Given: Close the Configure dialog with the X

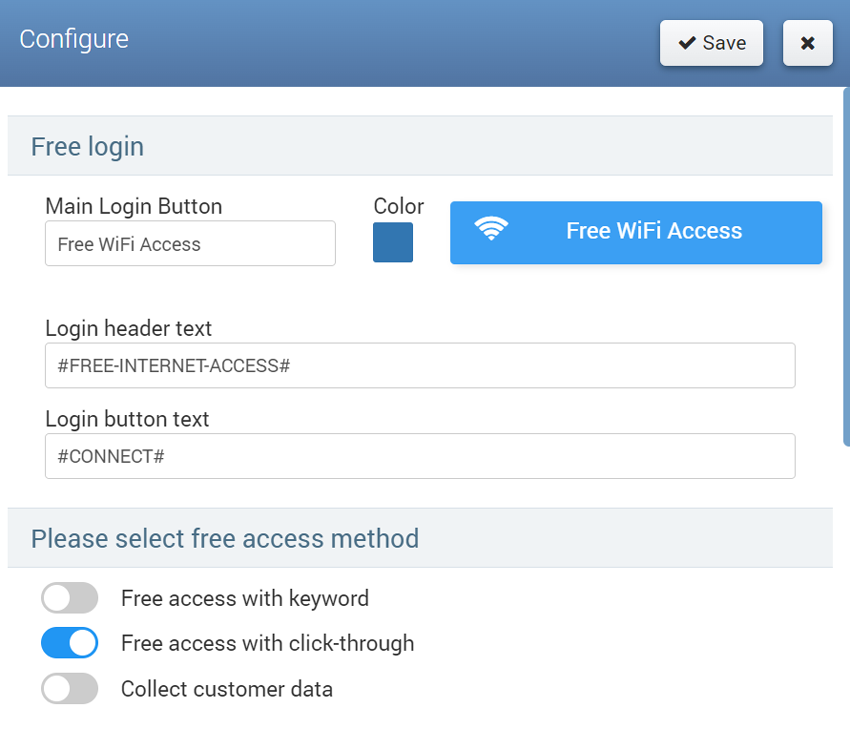Looking at the screenshot, I should pos(807,43).
